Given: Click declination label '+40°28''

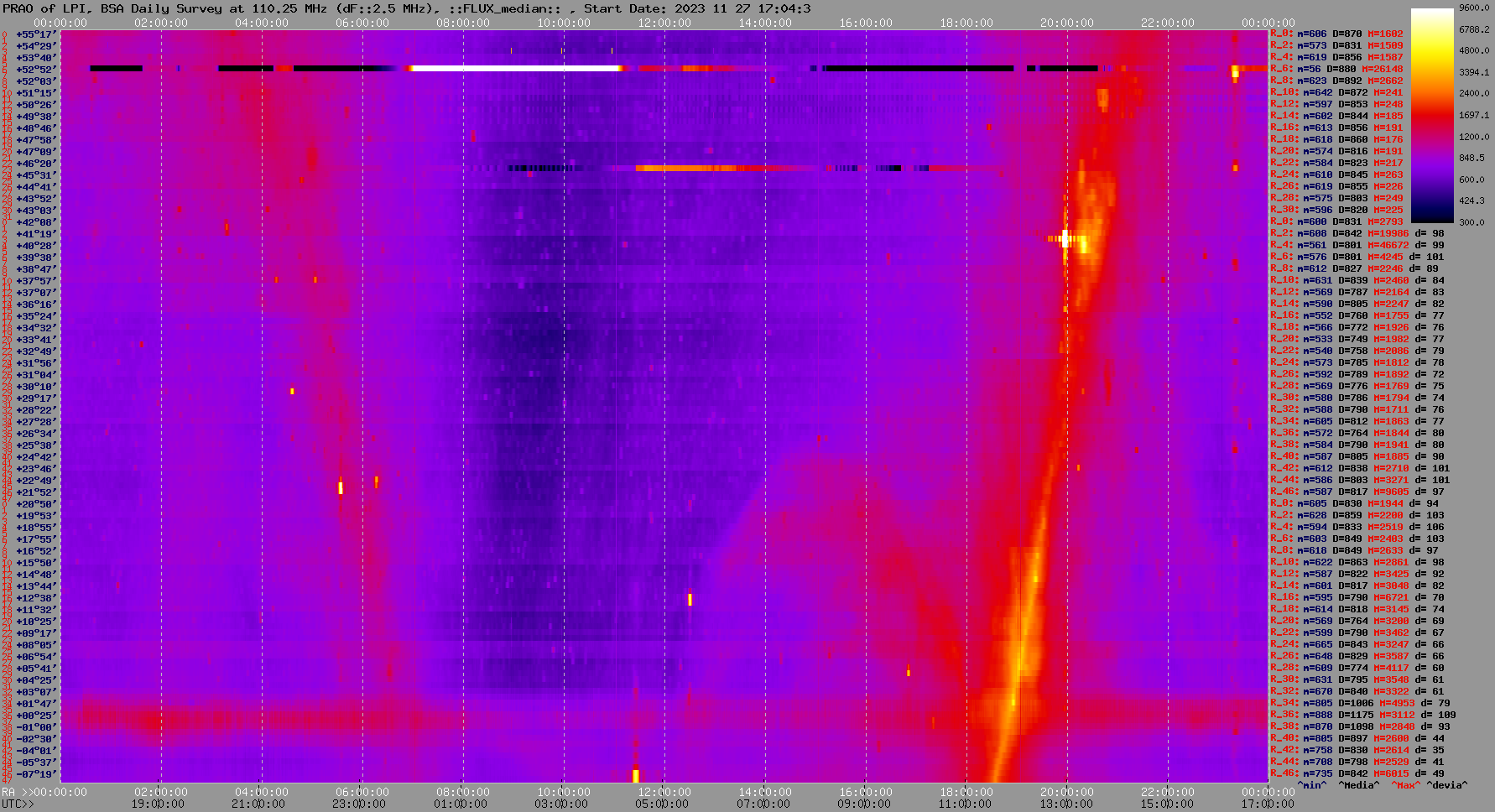Looking at the screenshot, I should click(x=36, y=246).
